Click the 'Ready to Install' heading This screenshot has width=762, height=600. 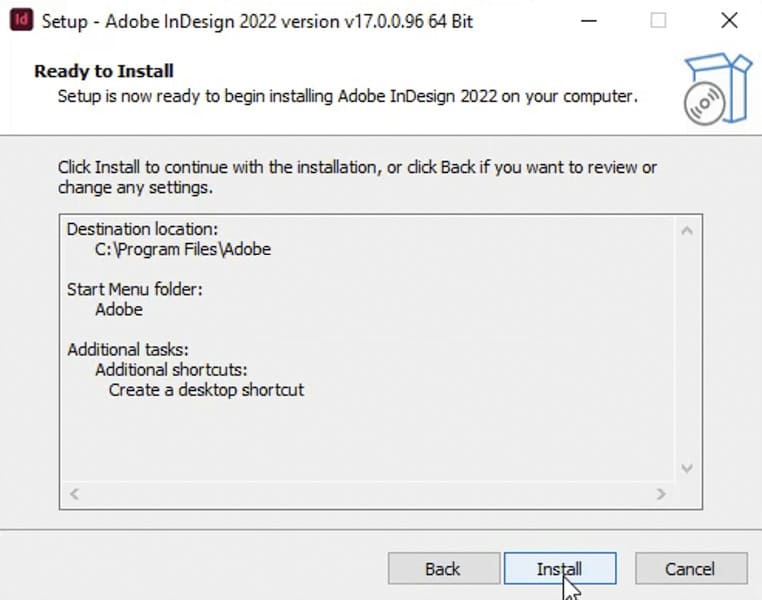click(x=104, y=71)
